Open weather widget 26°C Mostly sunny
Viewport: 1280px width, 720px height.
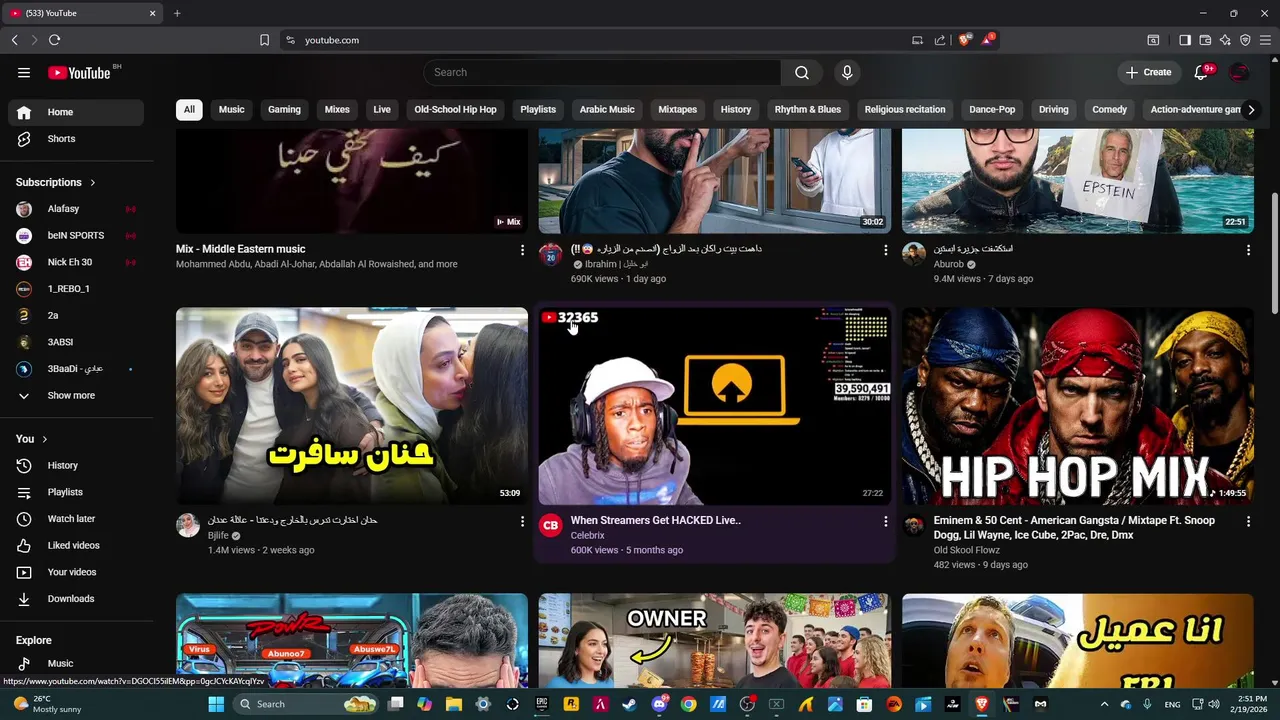[47, 704]
